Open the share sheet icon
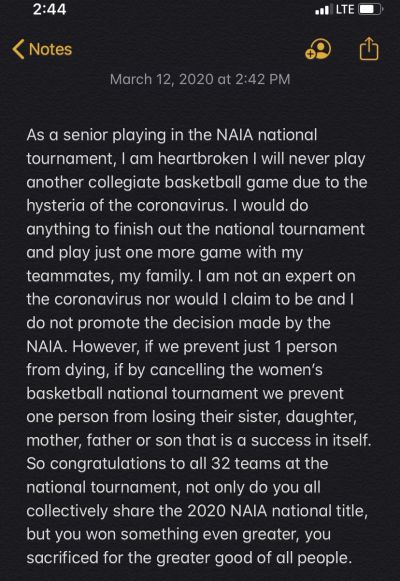The height and width of the screenshot is (581, 400). (369, 49)
